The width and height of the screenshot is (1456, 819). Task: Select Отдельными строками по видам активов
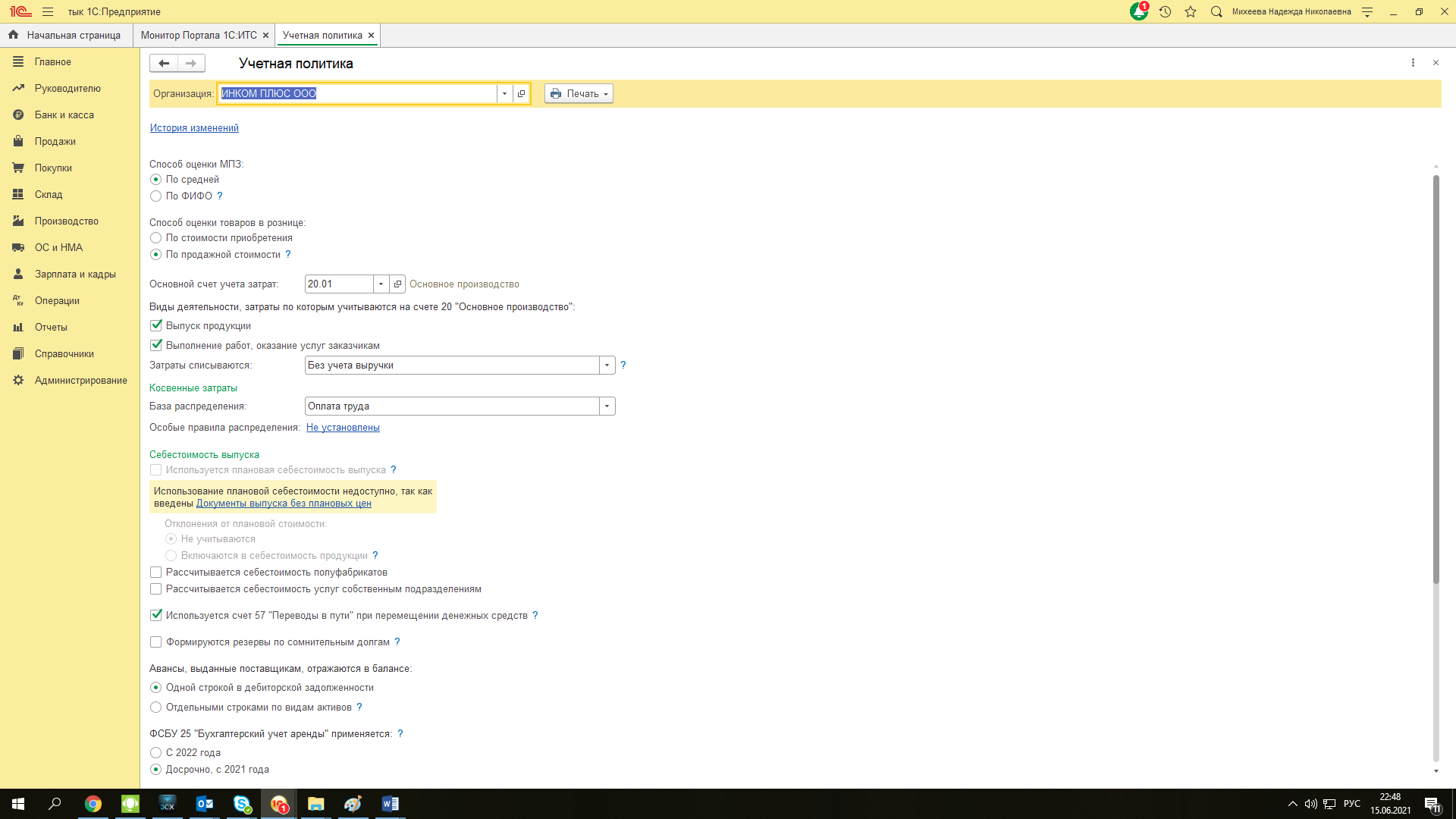(155, 707)
